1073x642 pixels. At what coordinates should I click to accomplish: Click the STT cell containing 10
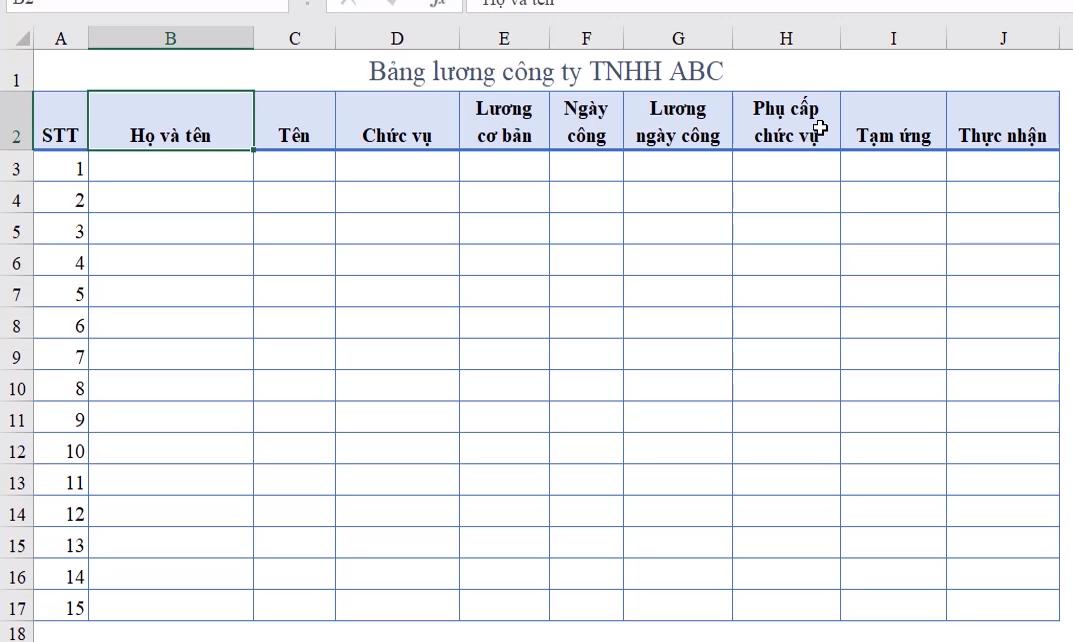click(x=61, y=449)
